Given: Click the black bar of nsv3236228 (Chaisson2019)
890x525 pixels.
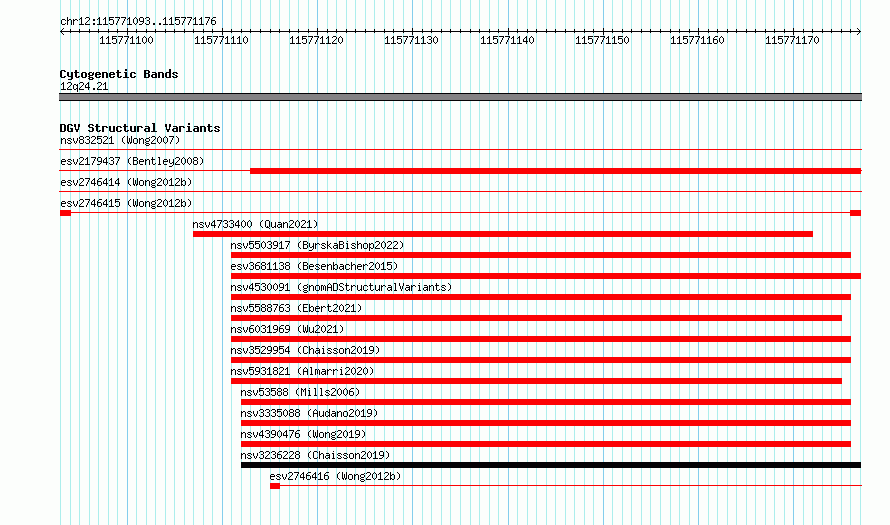Looking at the screenshot, I should point(551,465).
